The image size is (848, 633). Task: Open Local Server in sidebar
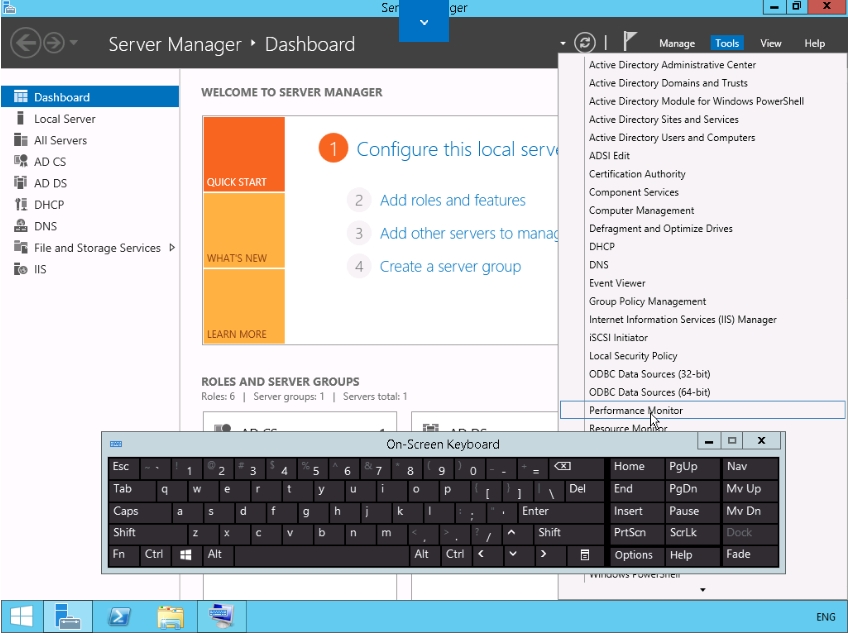point(64,119)
